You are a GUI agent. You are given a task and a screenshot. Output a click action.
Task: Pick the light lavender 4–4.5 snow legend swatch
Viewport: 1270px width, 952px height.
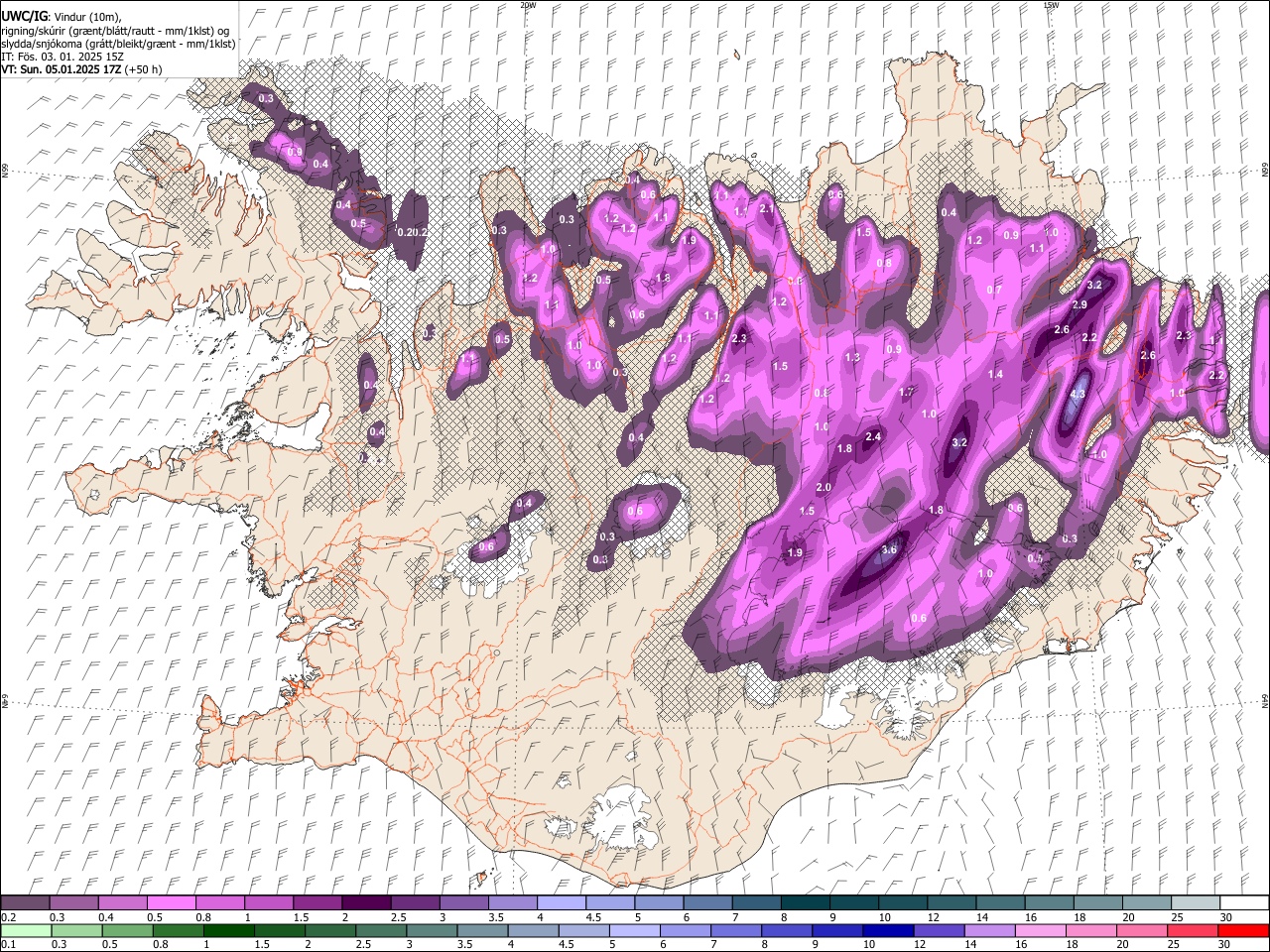click(x=562, y=903)
